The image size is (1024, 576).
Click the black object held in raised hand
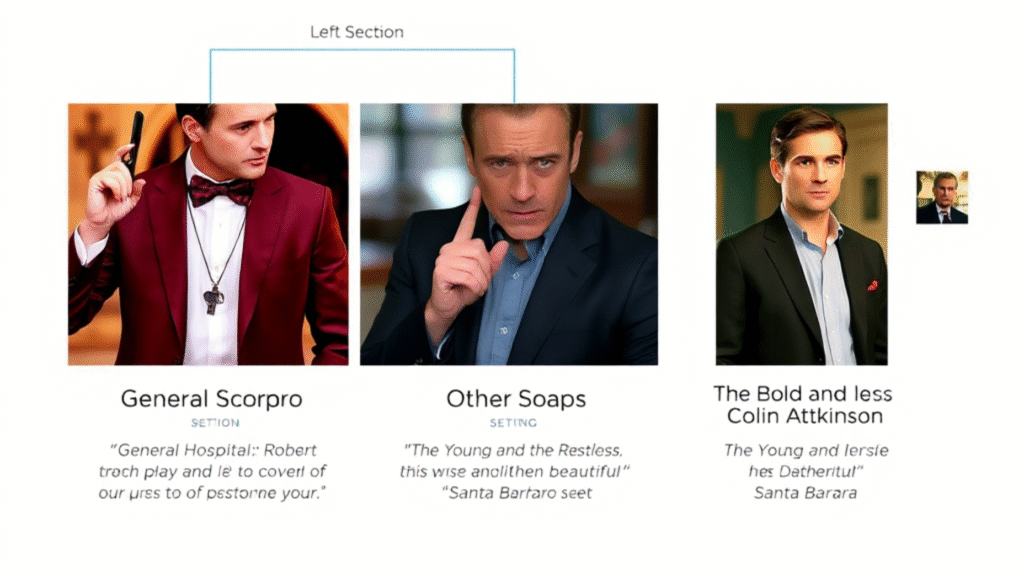[x=136, y=143]
